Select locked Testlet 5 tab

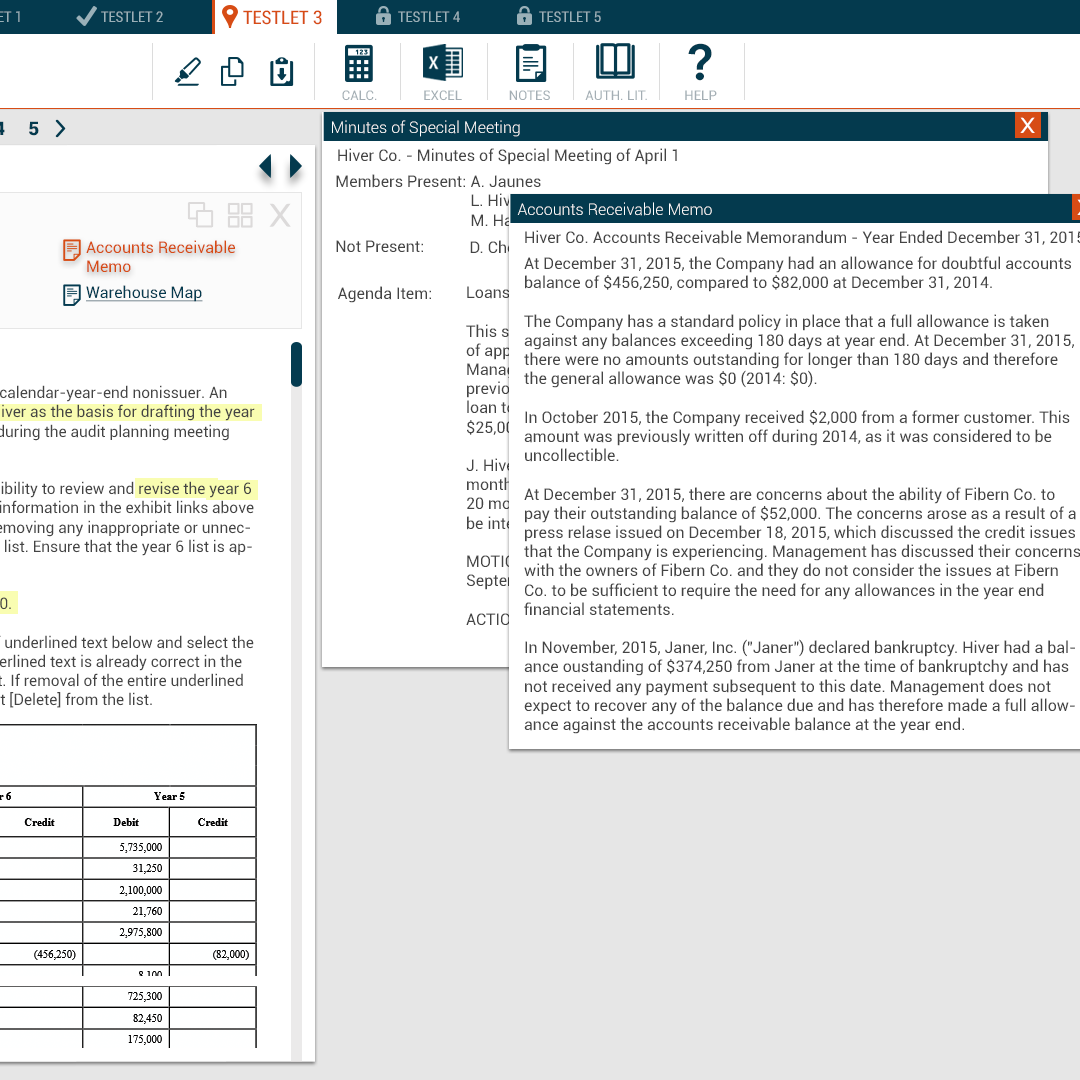click(x=559, y=17)
